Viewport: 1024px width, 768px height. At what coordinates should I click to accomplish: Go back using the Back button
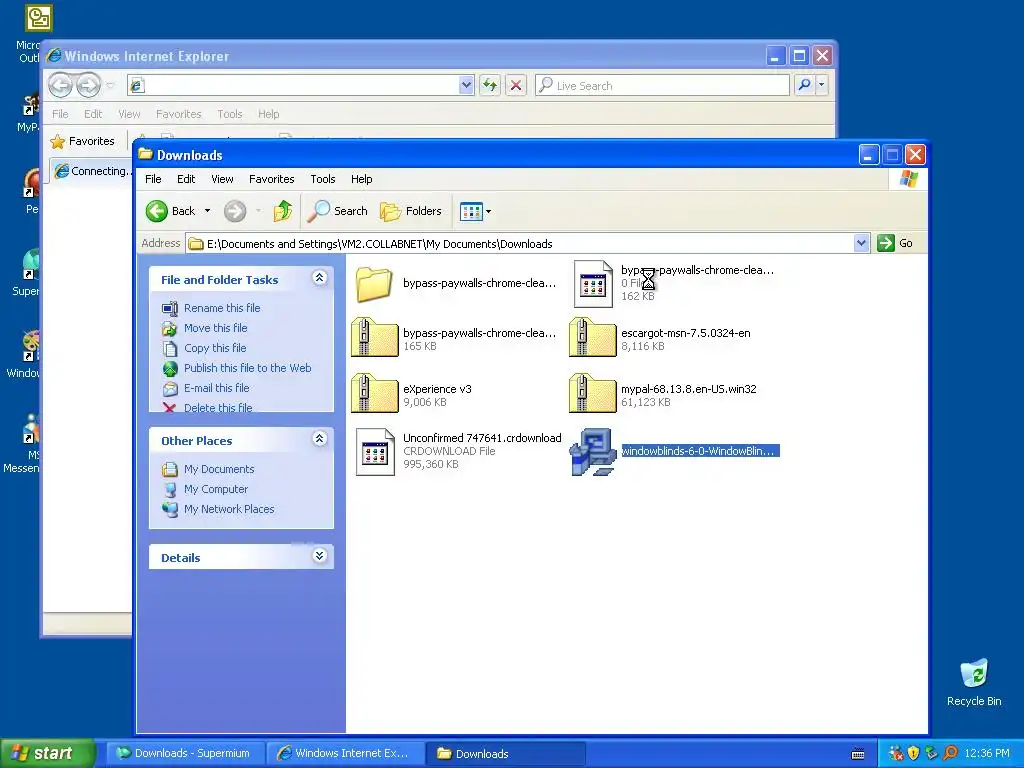tap(170, 211)
